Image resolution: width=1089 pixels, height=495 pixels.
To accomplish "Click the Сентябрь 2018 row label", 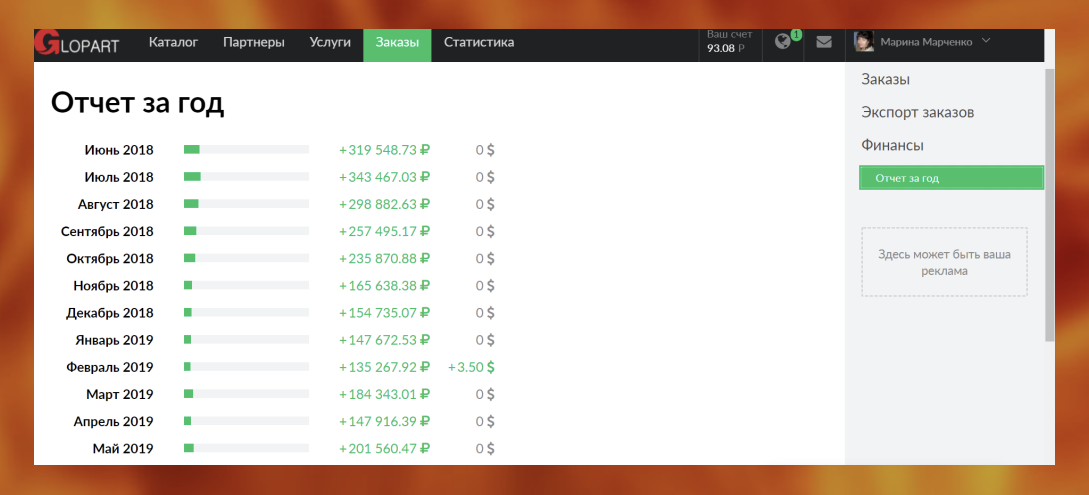I will [x=108, y=231].
